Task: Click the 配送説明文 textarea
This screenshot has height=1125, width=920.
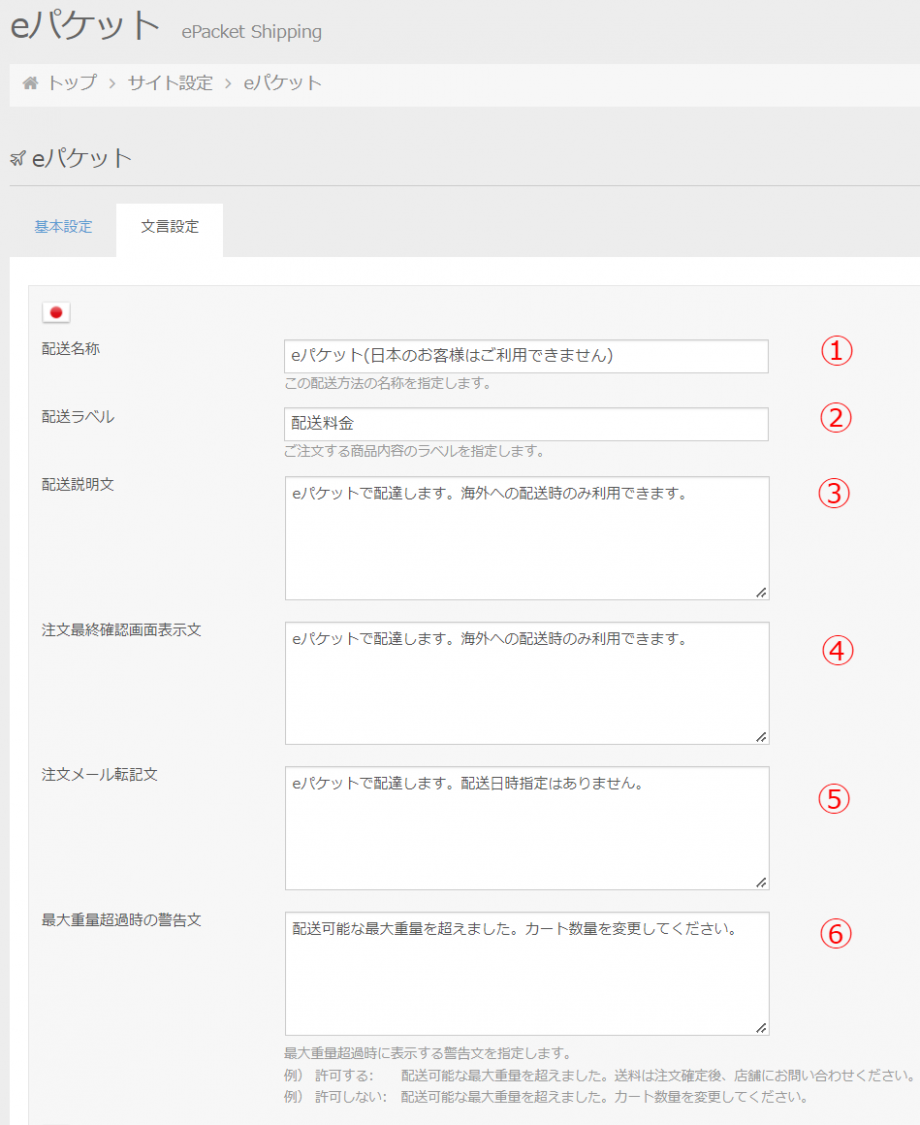Action: [x=525, y=535]
